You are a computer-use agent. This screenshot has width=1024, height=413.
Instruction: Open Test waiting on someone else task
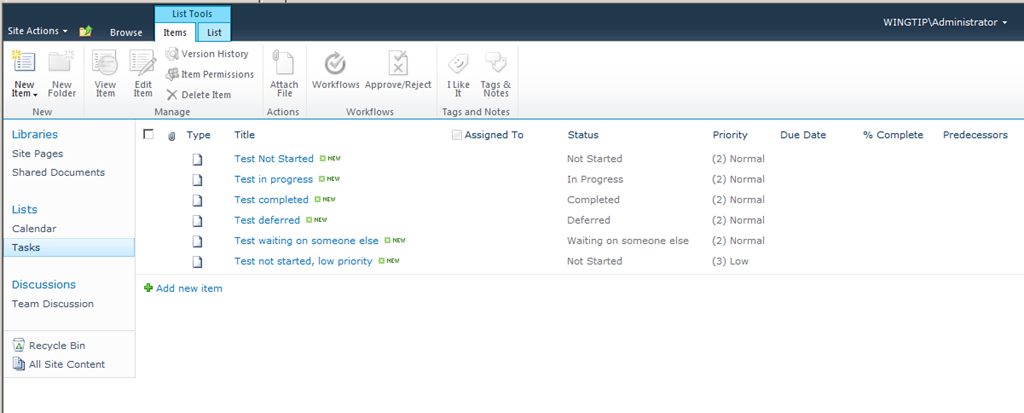click(306, 240)
